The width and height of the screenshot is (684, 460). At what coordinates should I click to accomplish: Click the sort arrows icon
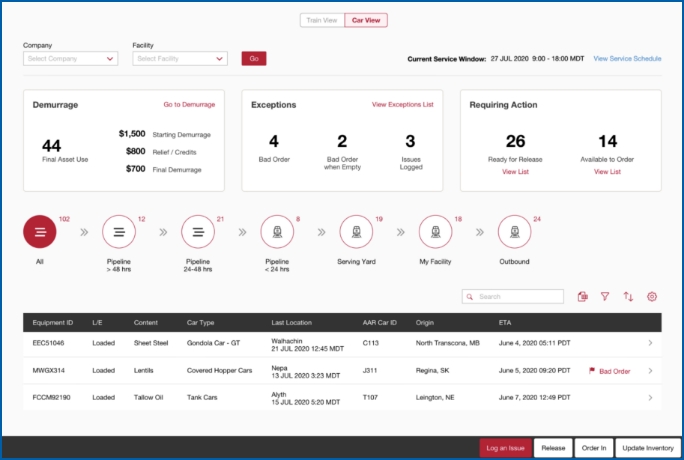coord(628,296)
